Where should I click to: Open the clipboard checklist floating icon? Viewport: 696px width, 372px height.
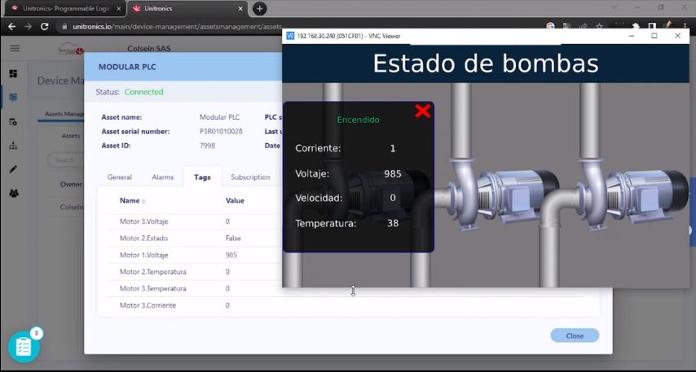pyautogui.click(x=24, y=347)
